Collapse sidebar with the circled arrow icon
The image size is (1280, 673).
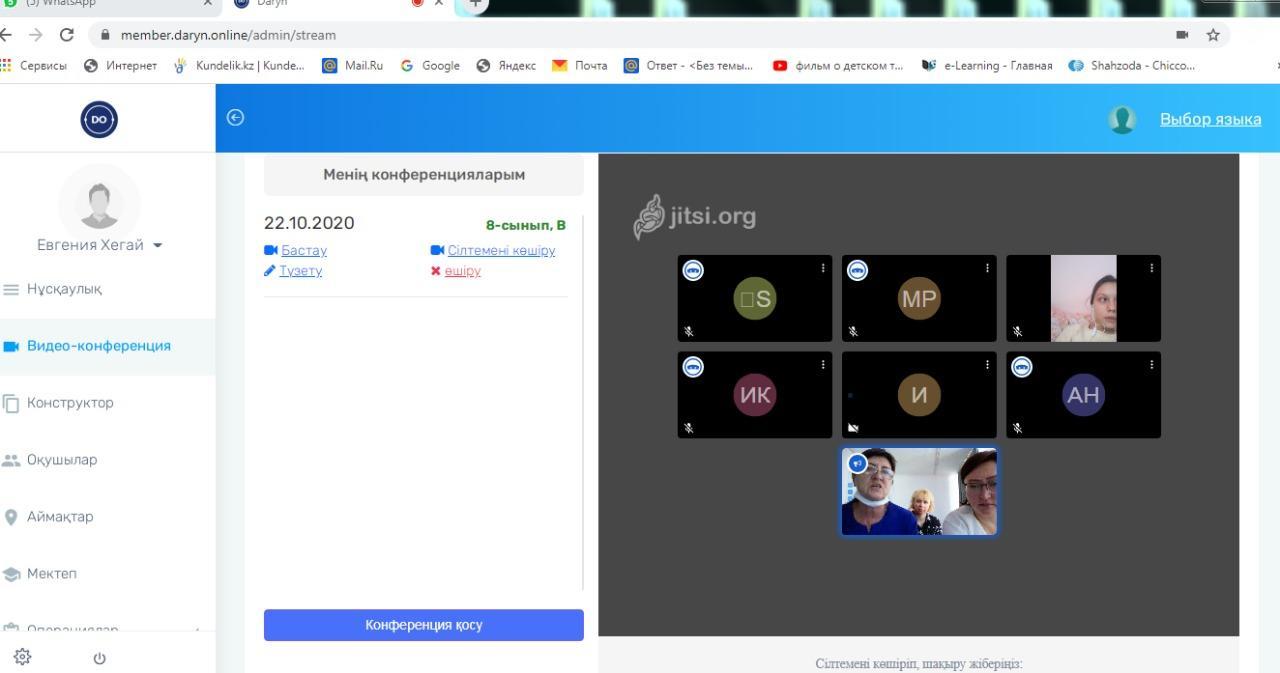(x=235, y=118)
